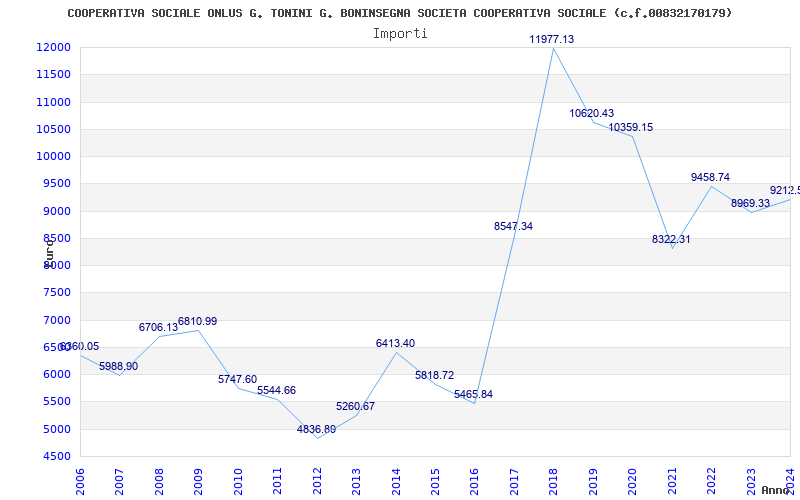Click the Anno axis label
This screenshot has width=800, height=500.
pyautogui.click(x=776, y=490)
